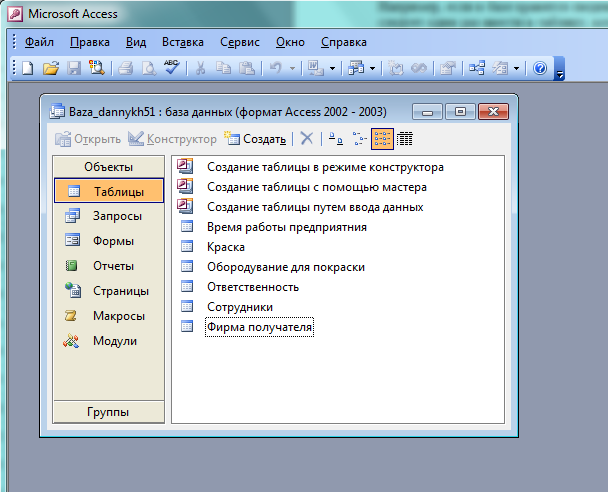Click the Properties icon in toolbar

447,68
